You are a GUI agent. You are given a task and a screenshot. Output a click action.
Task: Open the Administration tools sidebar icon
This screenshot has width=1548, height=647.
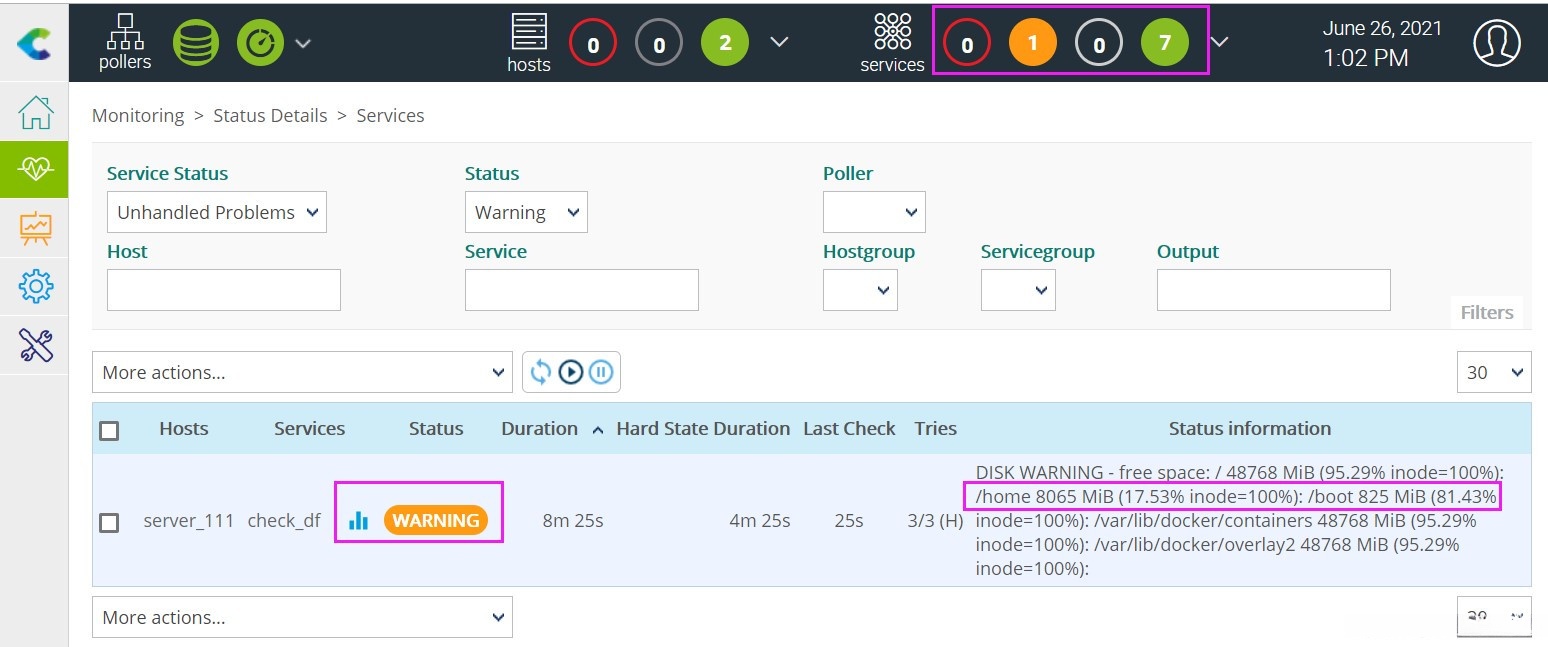(x=35, y=345)
